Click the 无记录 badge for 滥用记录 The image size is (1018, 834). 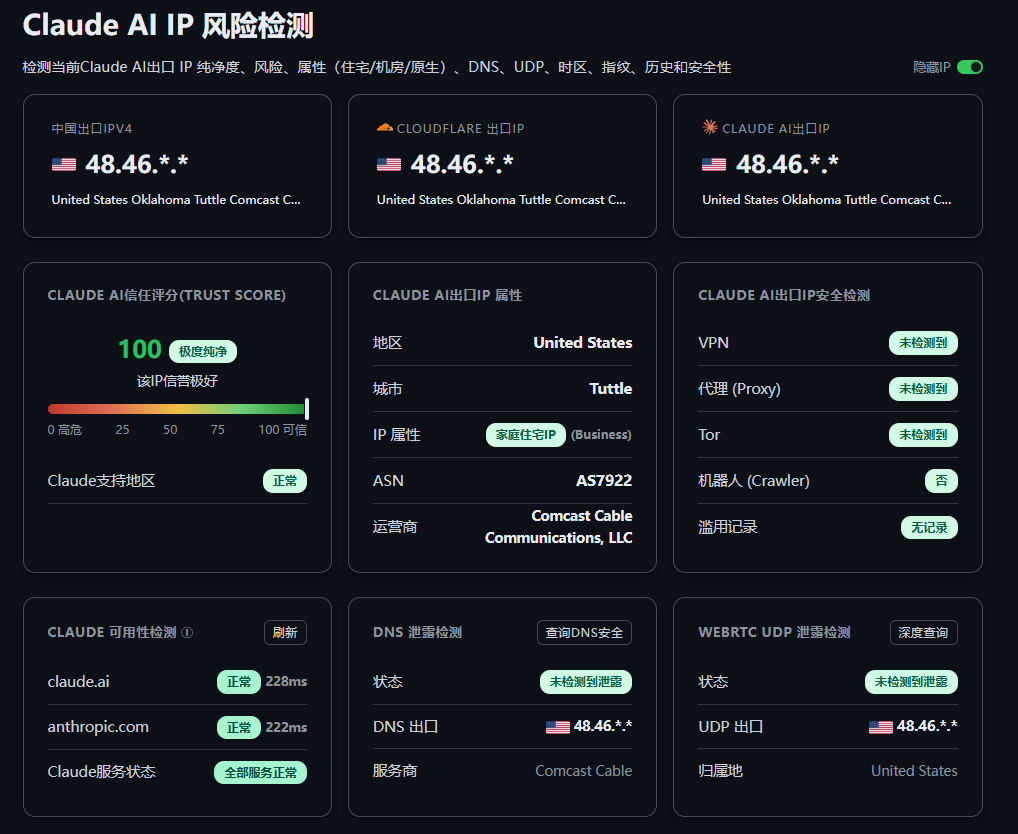coord(929,527)
